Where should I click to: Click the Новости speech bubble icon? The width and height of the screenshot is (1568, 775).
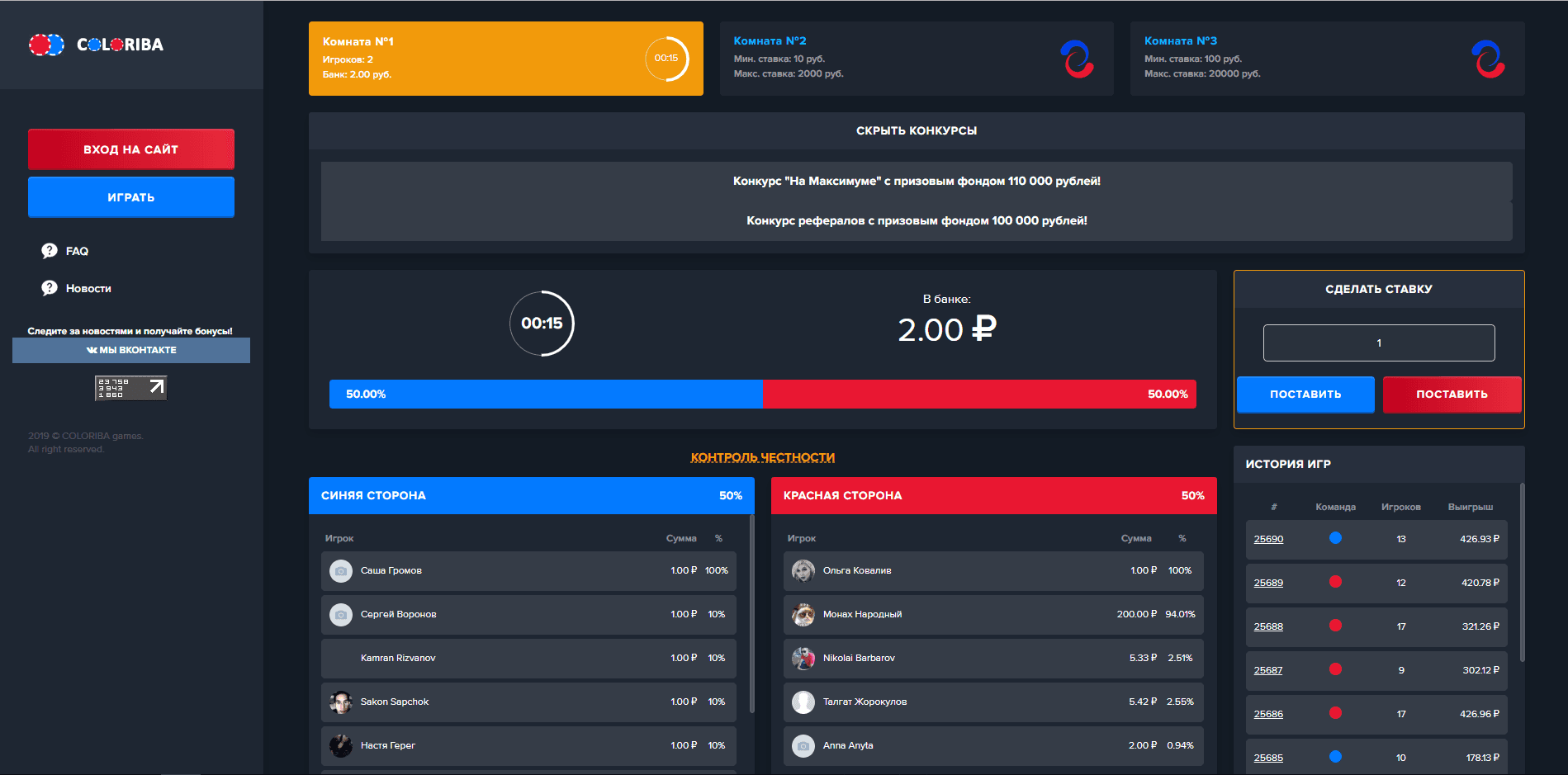point(50,288)
